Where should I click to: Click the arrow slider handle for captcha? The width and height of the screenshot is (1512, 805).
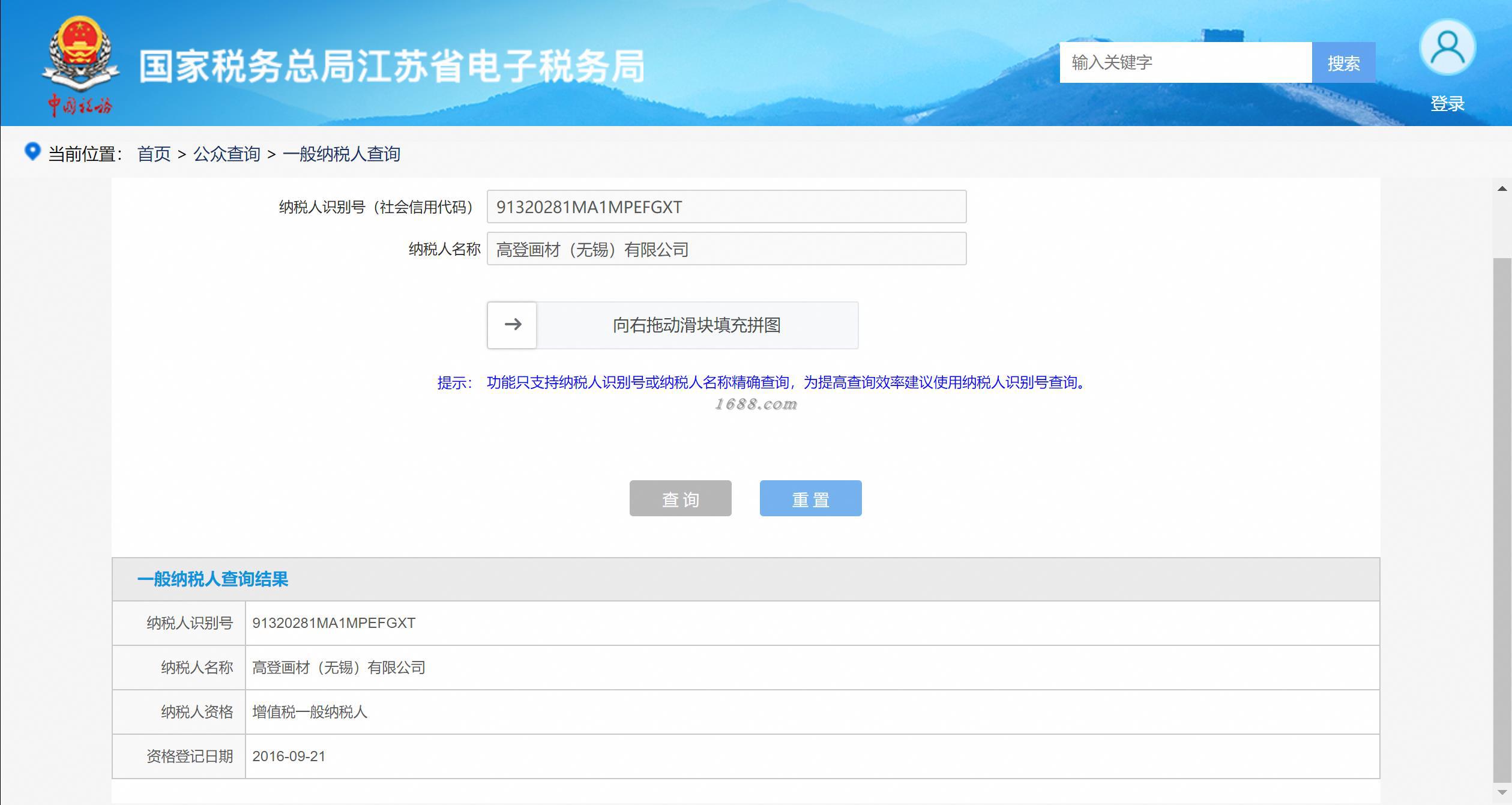tap(512, 325)
